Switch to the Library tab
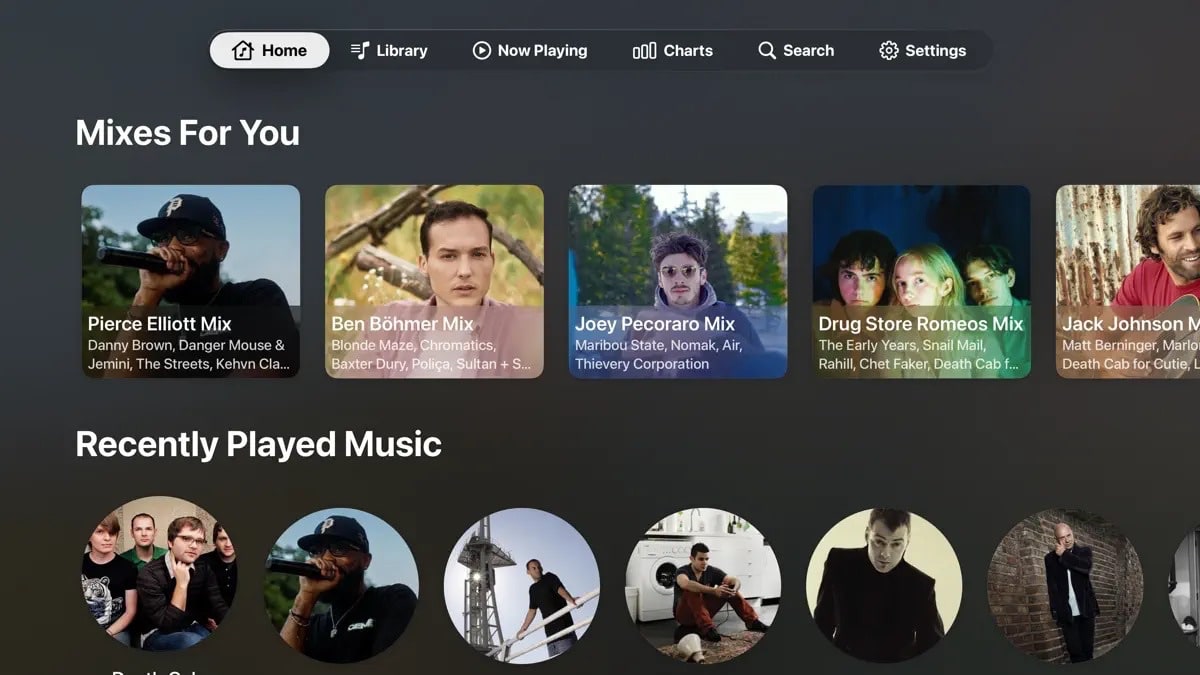 (389, 50)
